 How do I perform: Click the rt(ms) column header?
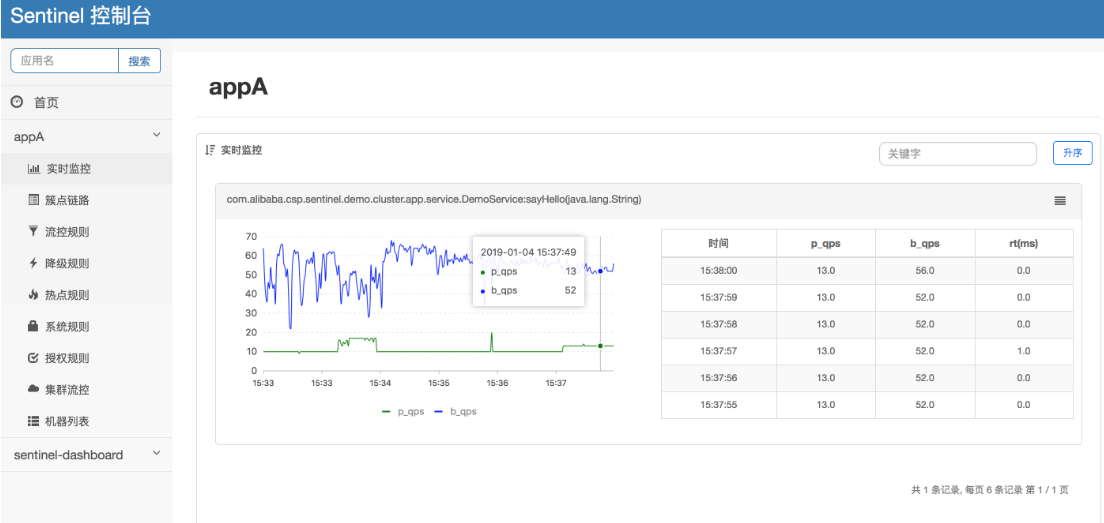click(1024, 243)
